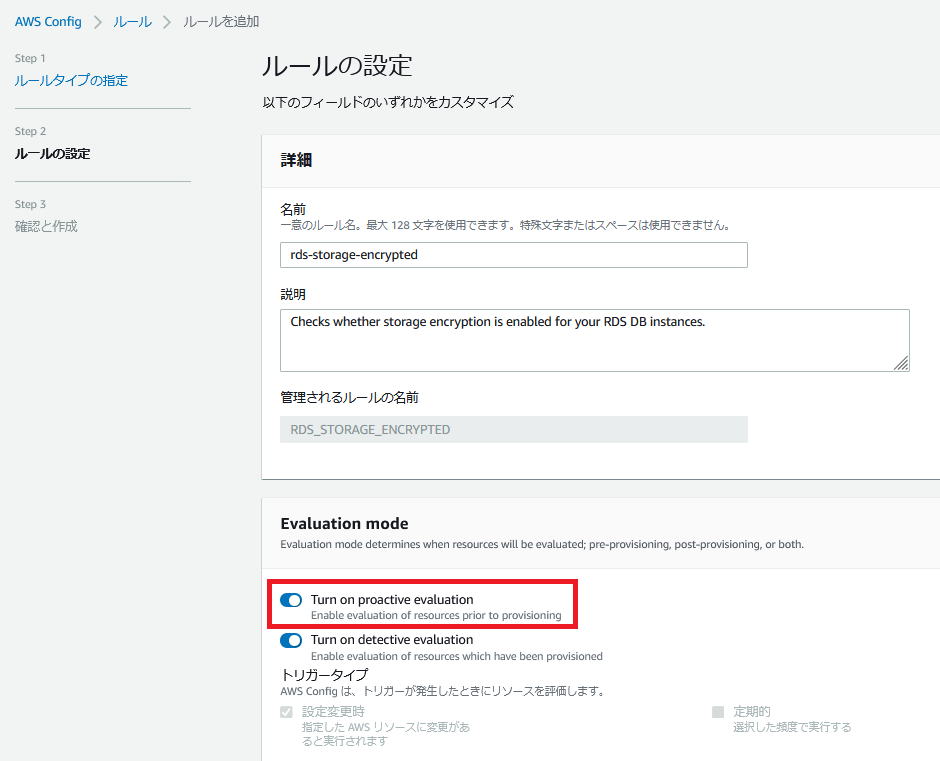Check the 定期的 trigger checkbox
This screenshot has height=761, width=940.
(718, 712)
